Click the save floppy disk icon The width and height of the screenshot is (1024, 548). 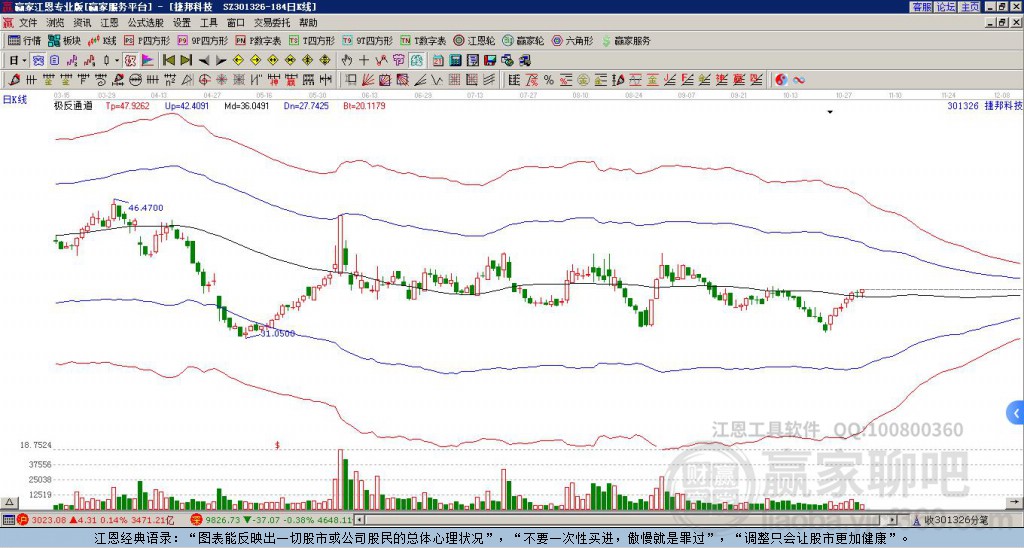[x=490, y=61]
